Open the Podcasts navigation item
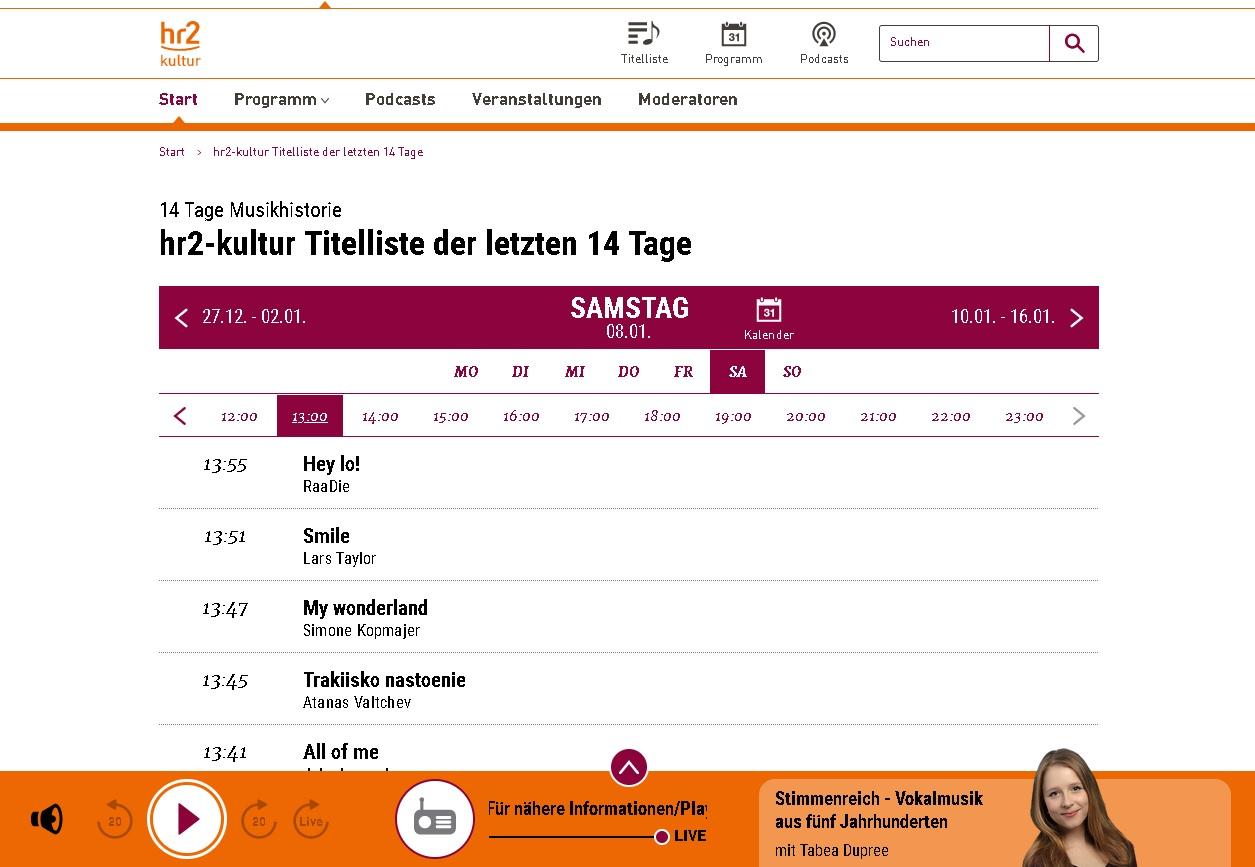 [400, 100]
